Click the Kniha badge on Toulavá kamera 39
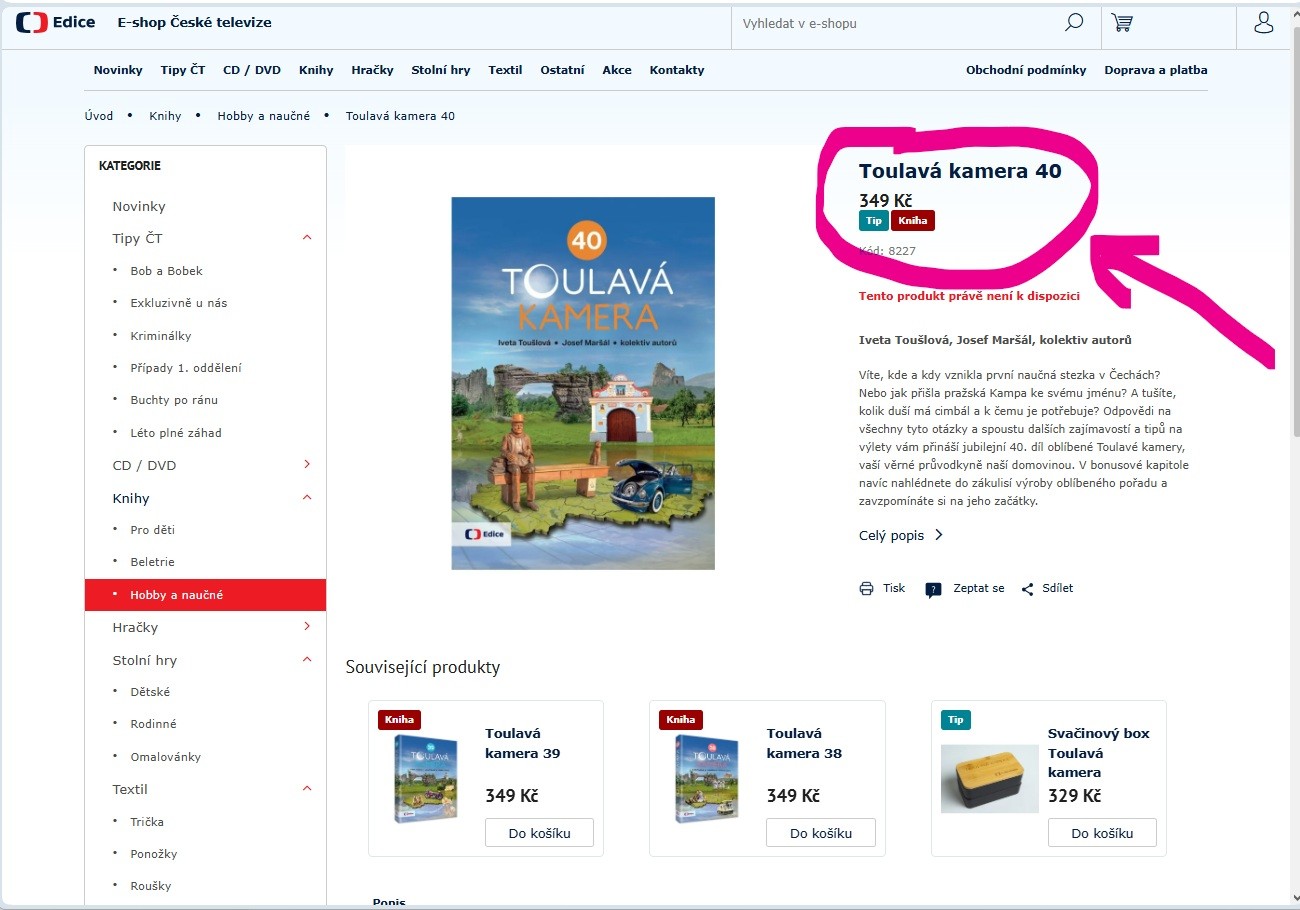Screen dimensions: 1300x910 point(400,719)
